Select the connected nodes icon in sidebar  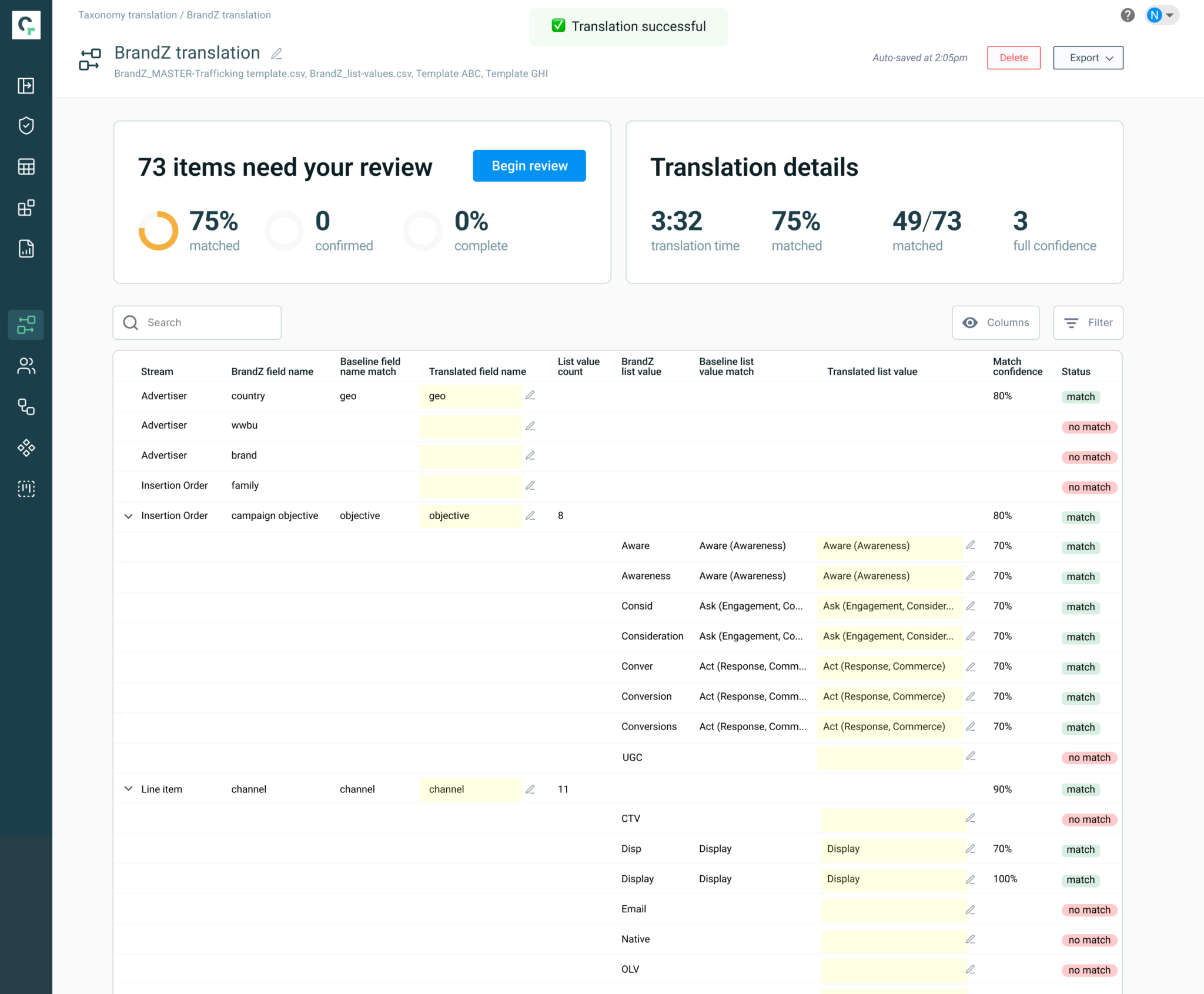(26, 407)
